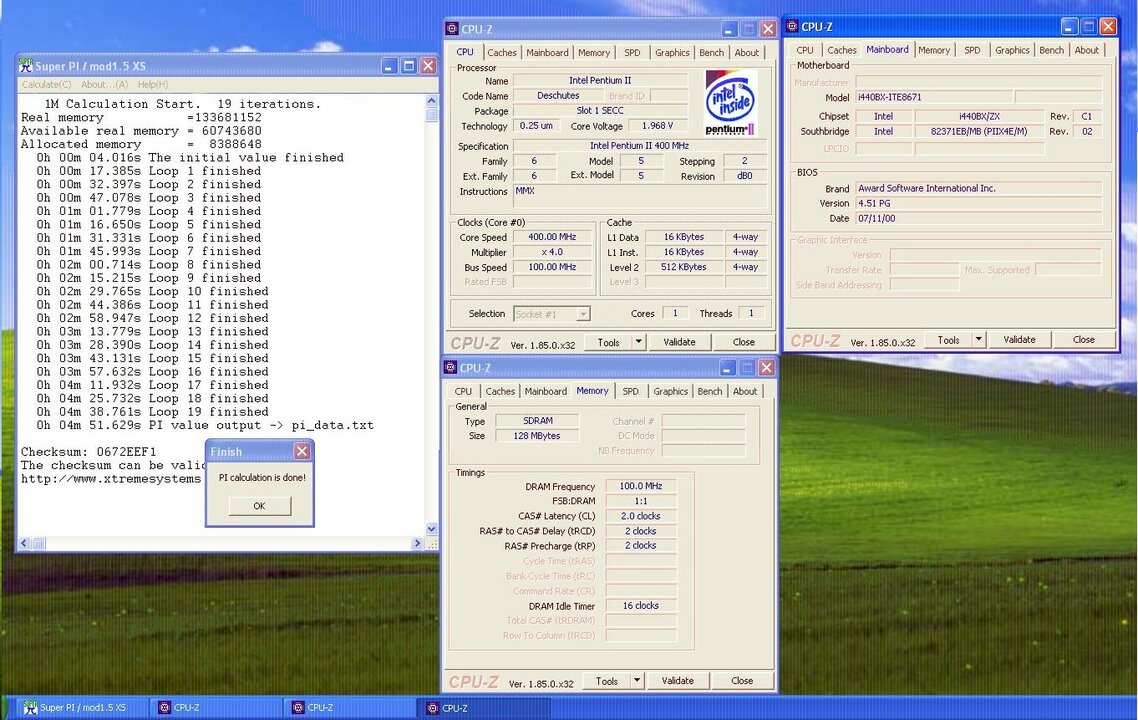Open Help menu in Super PI

pos(152,85)
